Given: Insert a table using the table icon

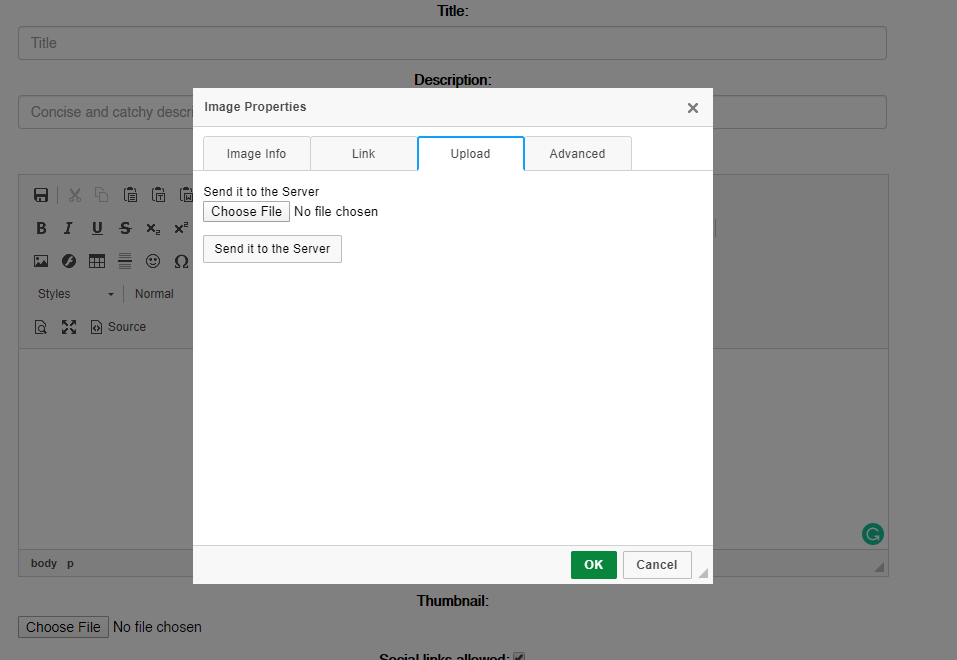Looking at the screenshot, I should tap(97, 261).
